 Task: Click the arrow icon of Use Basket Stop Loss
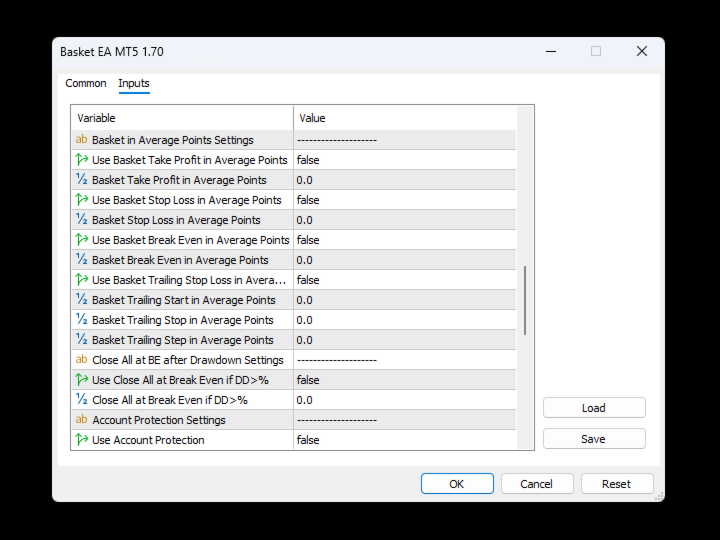[x=81, y=200]
